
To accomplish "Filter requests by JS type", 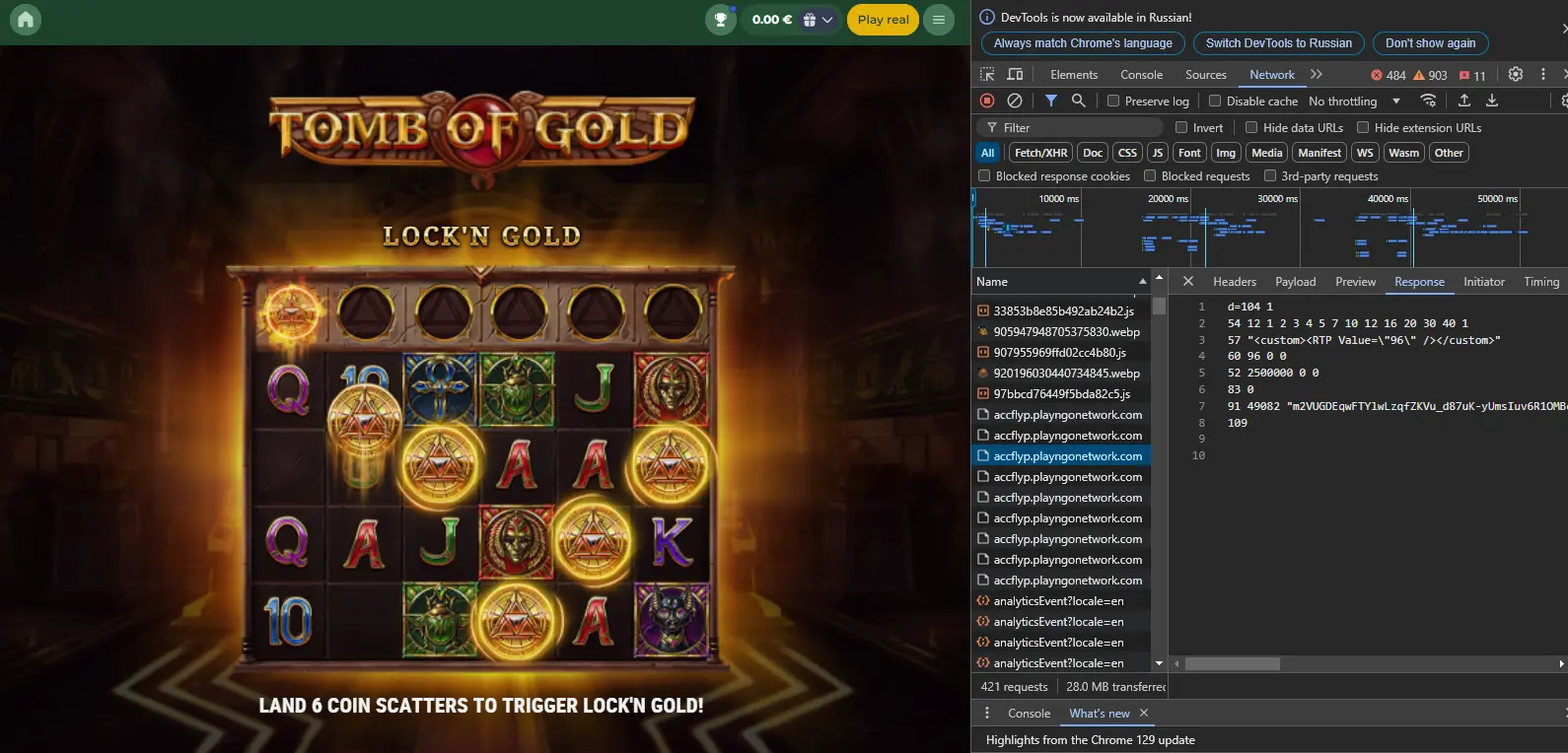I will click(1158, 153).
